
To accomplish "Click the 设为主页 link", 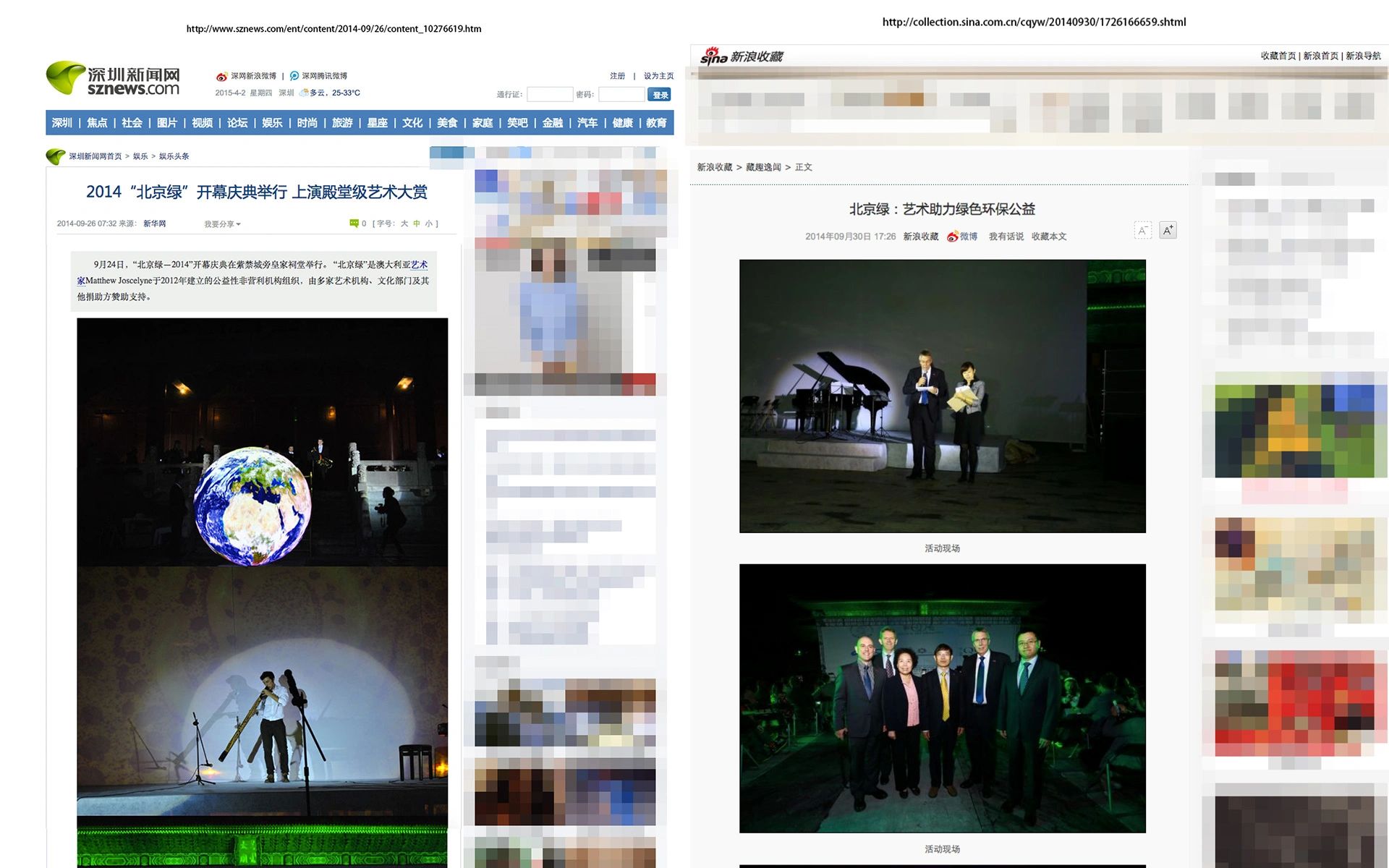I will [658, 76].
